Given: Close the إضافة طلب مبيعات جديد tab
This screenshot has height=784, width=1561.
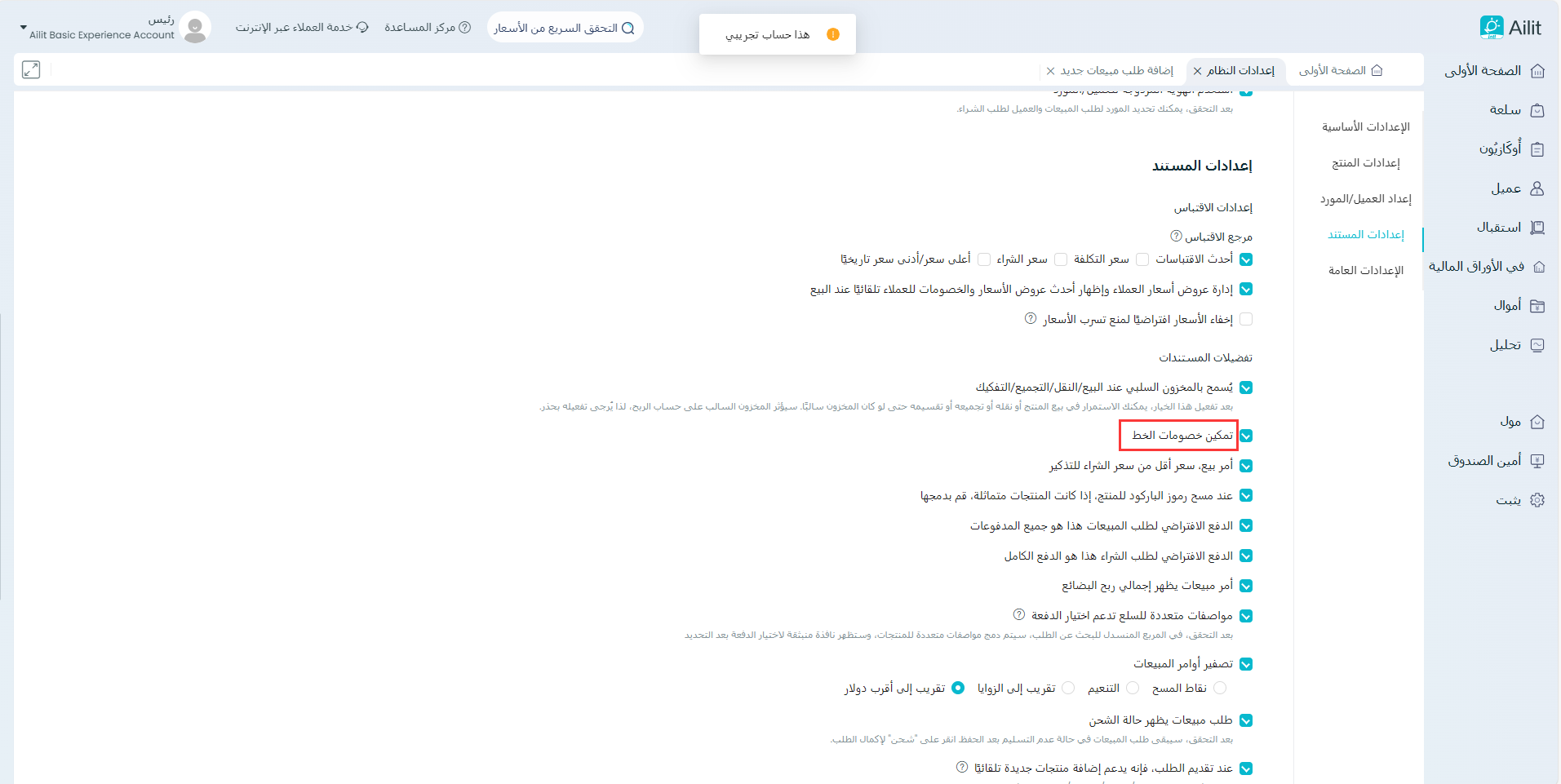Looking at the screenshot, I should point(1051,71).
